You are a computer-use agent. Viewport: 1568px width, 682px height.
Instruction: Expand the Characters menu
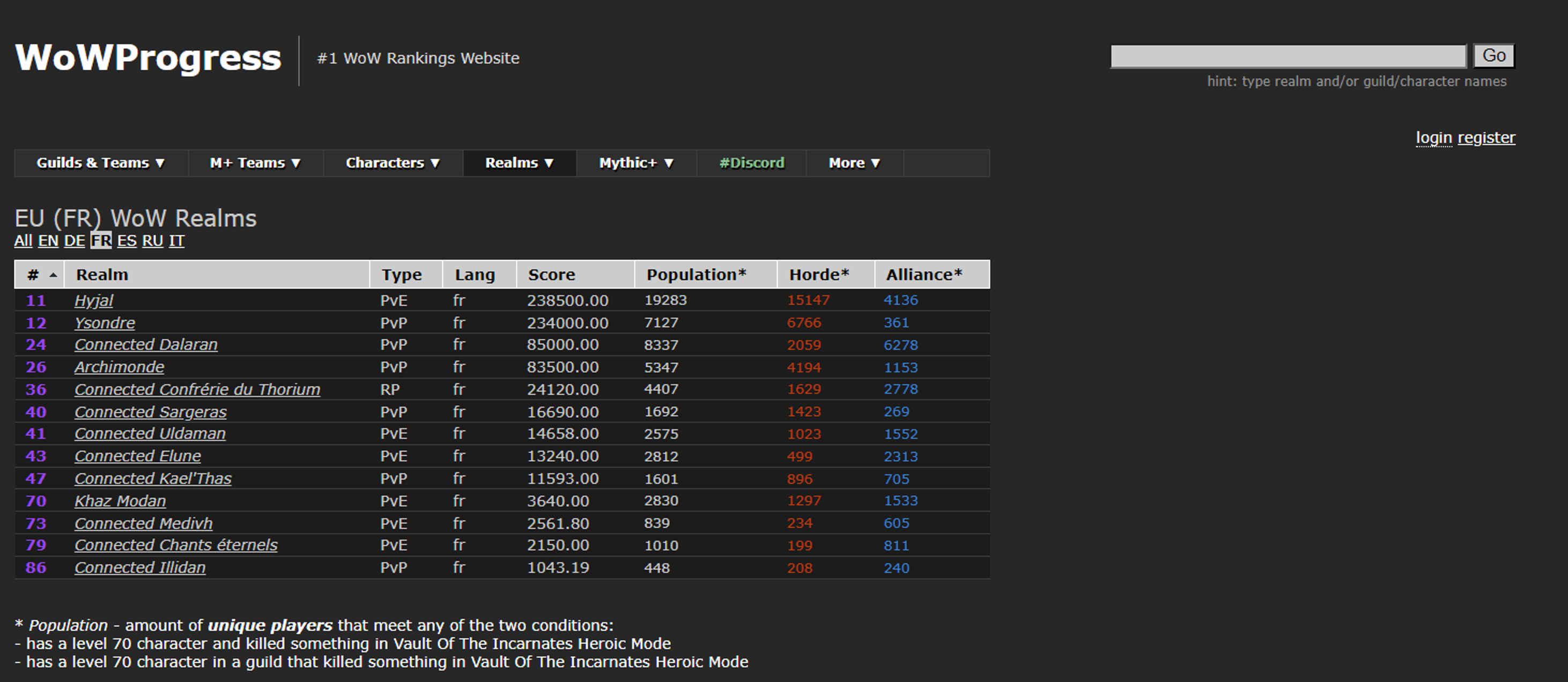[393, 163]
